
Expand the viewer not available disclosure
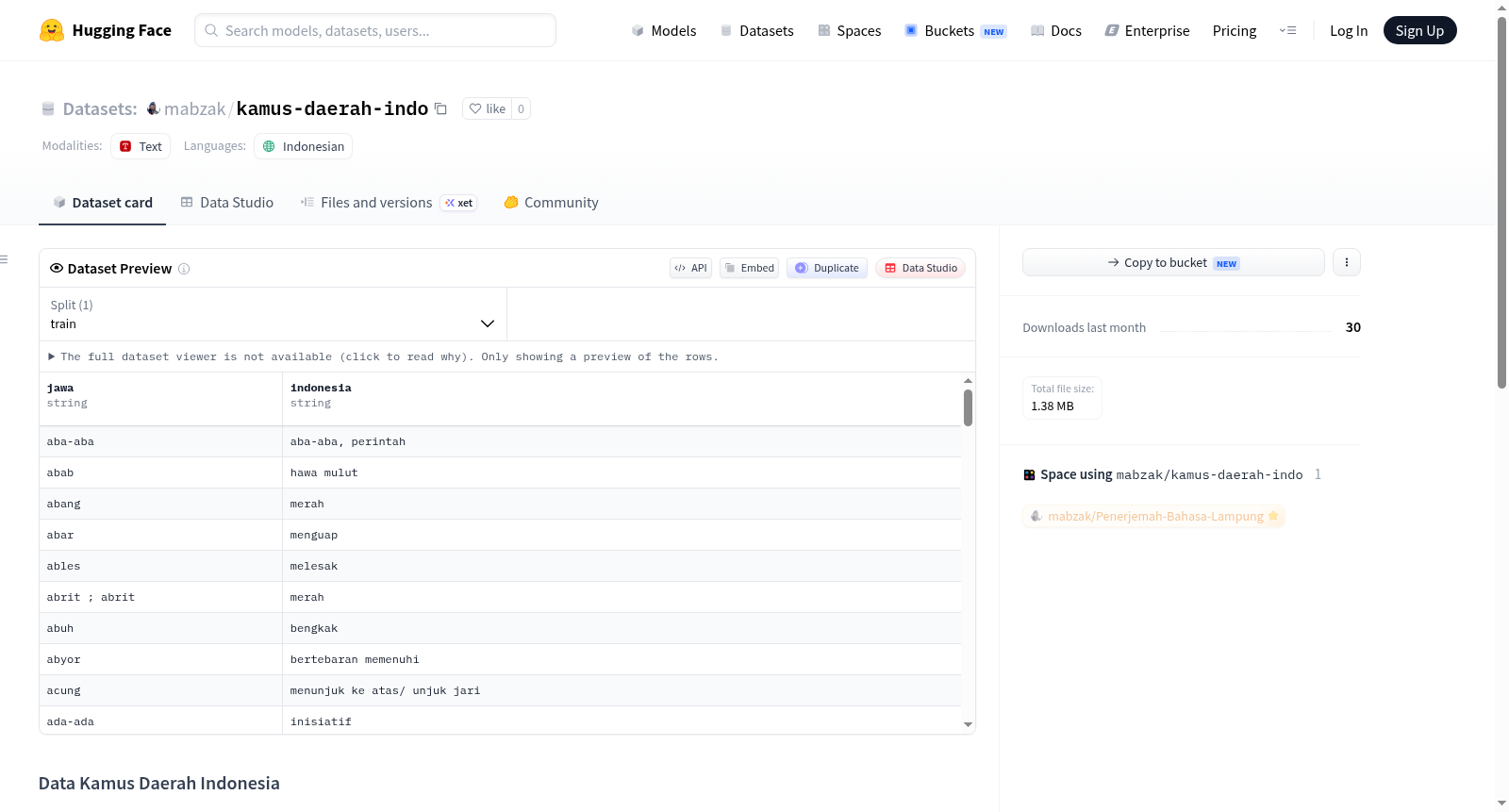[x=383, y=356]
